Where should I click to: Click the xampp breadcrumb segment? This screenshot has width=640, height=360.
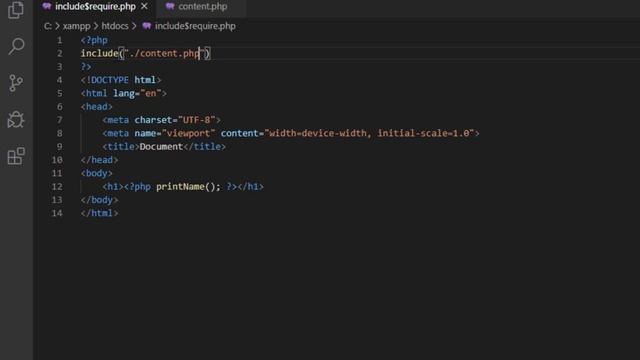77,26
